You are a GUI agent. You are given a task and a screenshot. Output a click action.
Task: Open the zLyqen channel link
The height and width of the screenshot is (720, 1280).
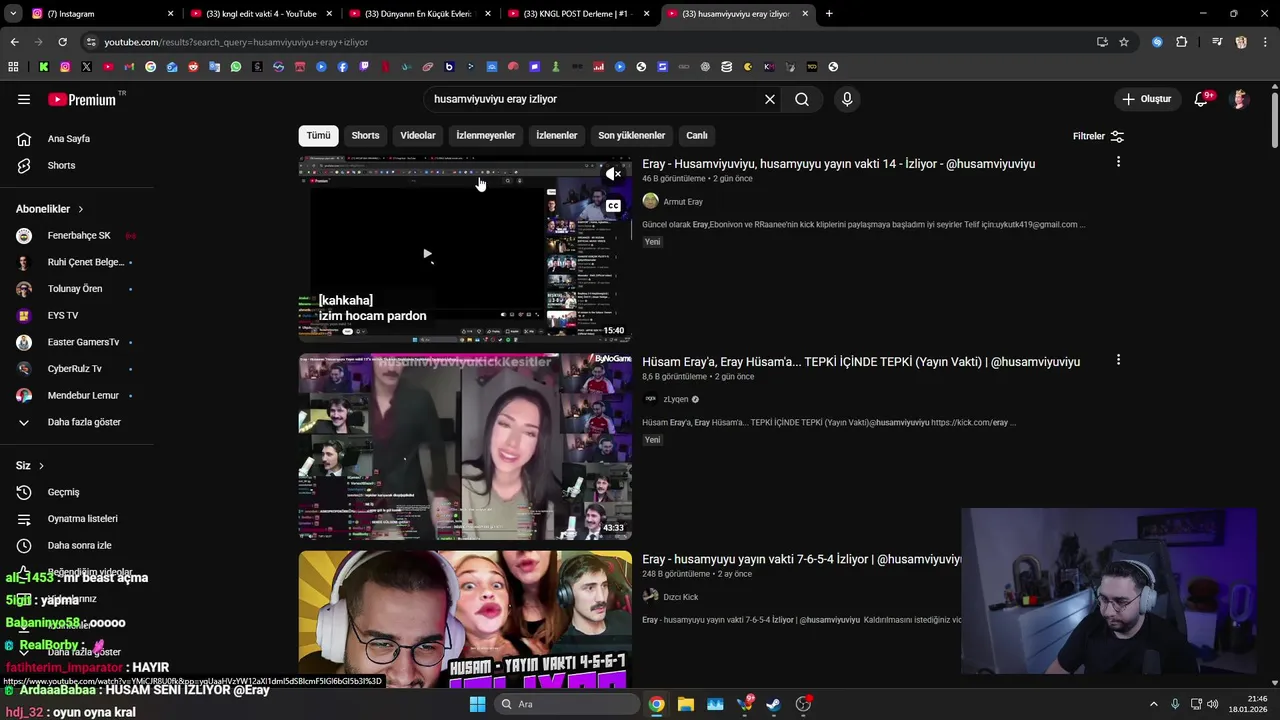[676, 399]
